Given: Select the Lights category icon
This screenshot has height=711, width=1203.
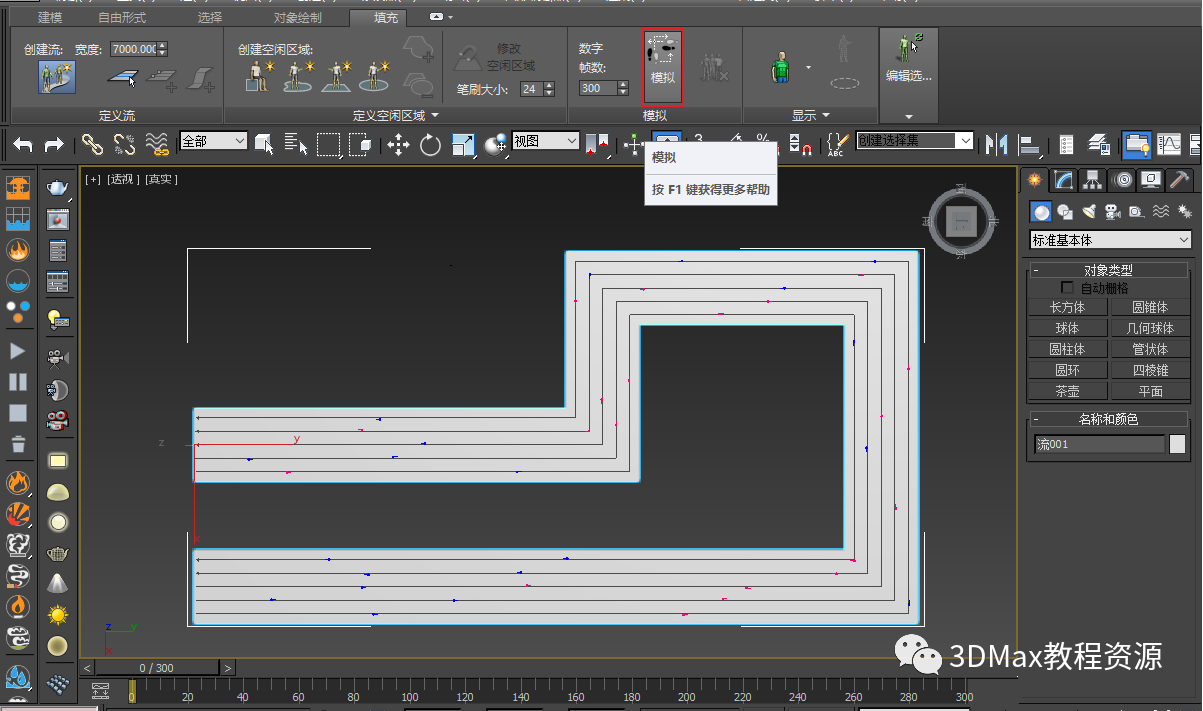Looking at the screenshot, I should coord(1089,212).
